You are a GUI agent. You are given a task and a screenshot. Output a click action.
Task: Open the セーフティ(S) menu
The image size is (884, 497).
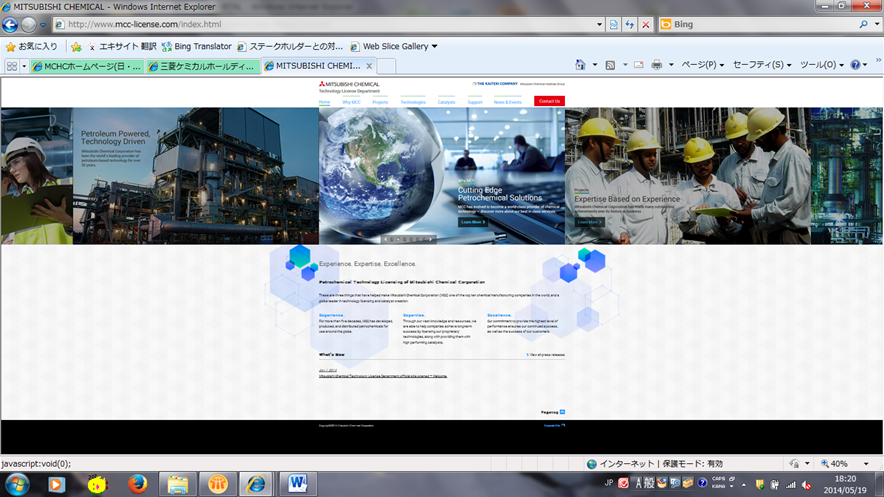762,65
